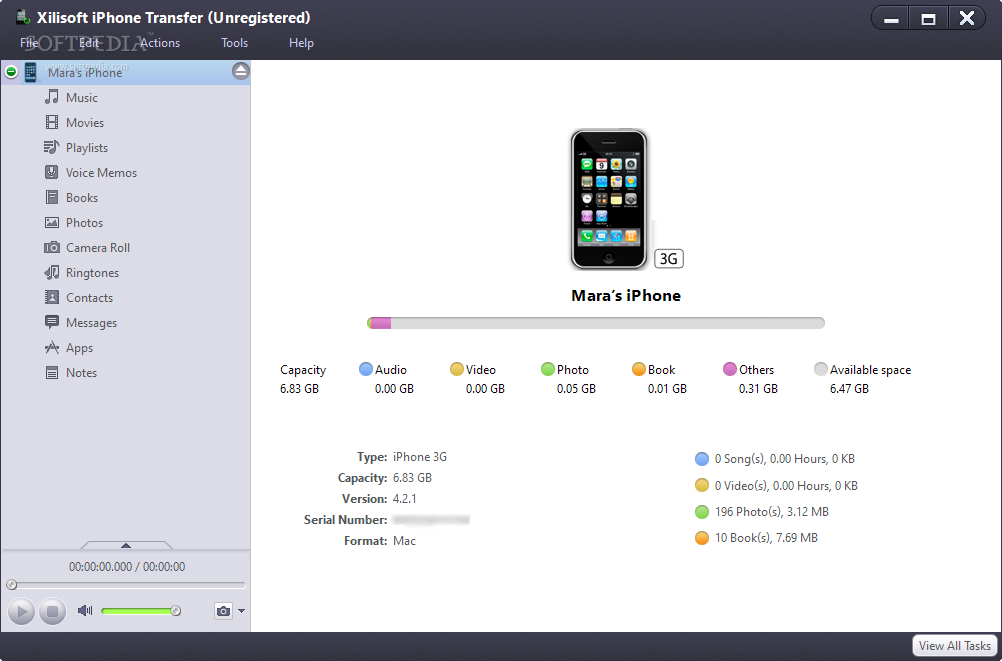Click the 'Mara's iPhone' title under device image

pyautogui.click(x=626, y=295)
